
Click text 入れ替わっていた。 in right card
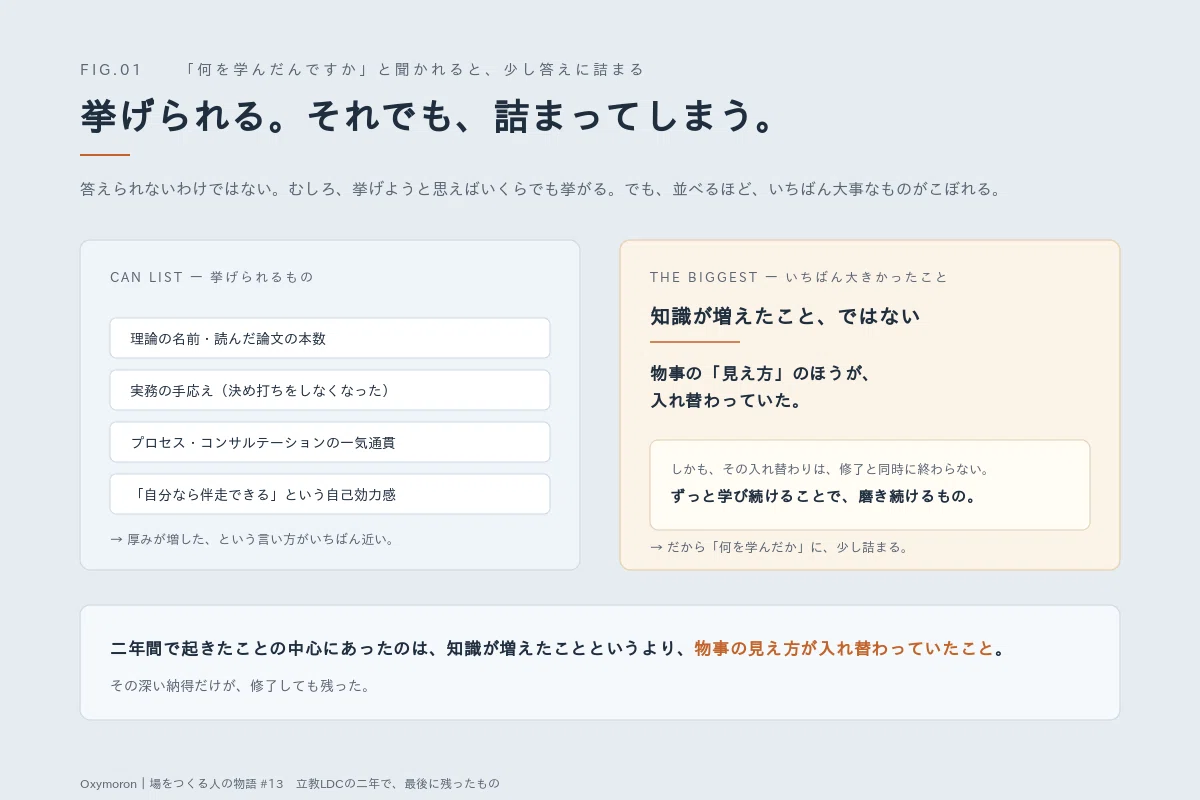729,401
